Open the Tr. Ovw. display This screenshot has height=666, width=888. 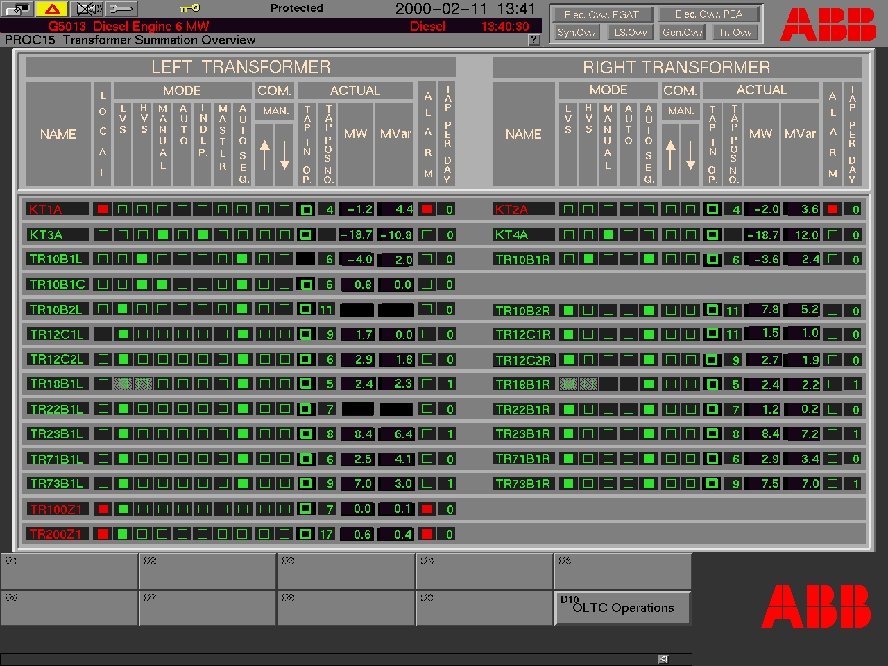735,32
